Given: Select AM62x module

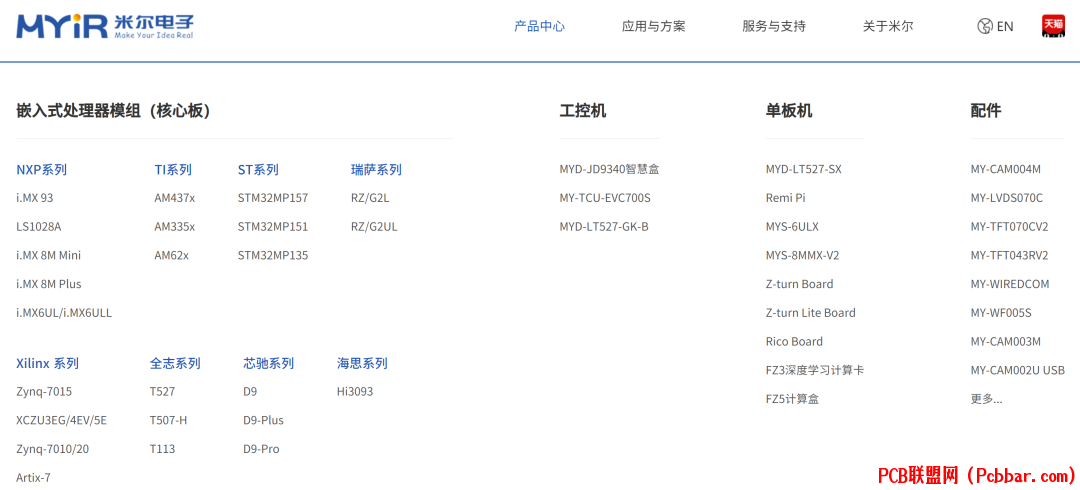Looking at the screenshot, I should [x=172, y=255].
